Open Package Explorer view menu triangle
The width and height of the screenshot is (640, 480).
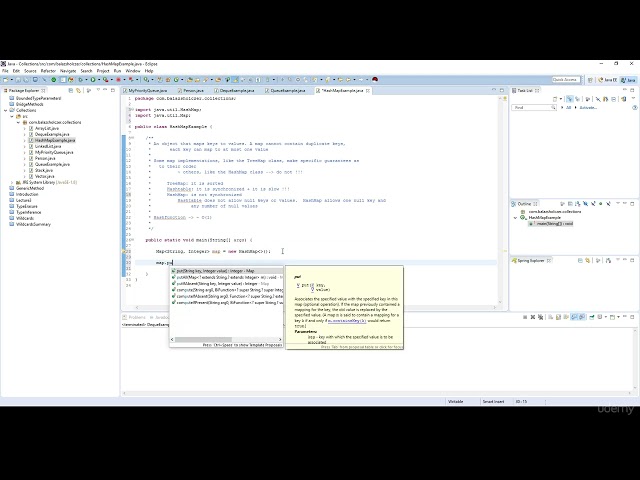pyautogui.click(x=98, y=90)
